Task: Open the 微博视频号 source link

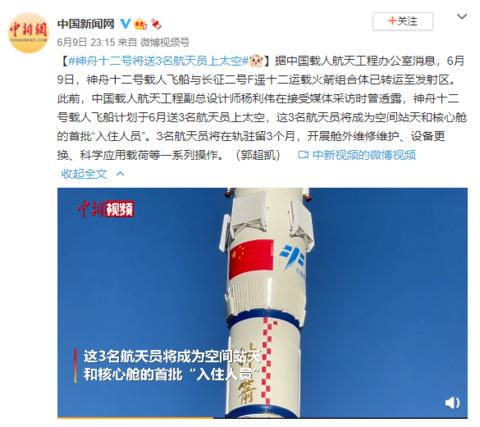Action: point(164,42)
